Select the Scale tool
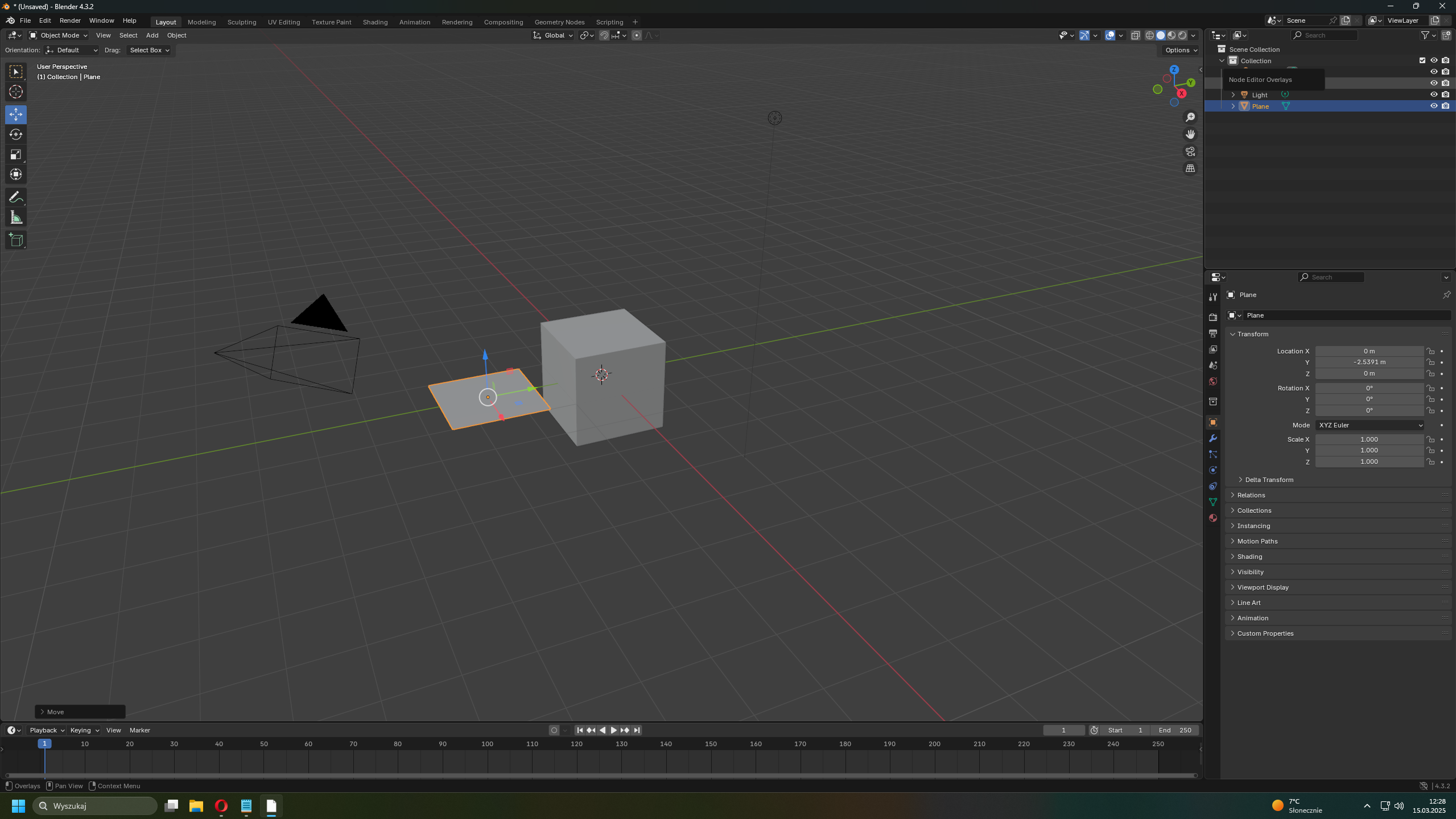This screenshot has height=819, width=1456. [x=16, y=154]
